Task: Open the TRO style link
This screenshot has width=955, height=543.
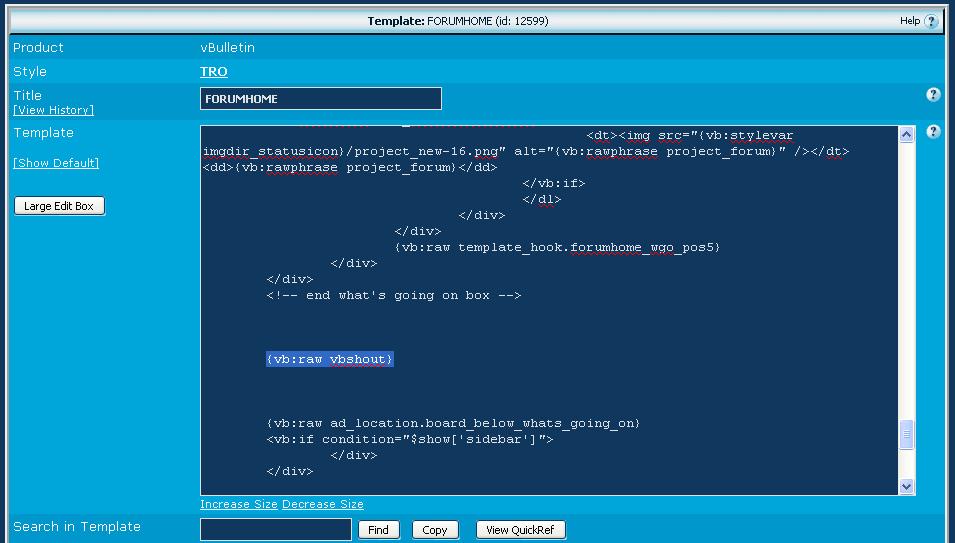Action: 214,71
